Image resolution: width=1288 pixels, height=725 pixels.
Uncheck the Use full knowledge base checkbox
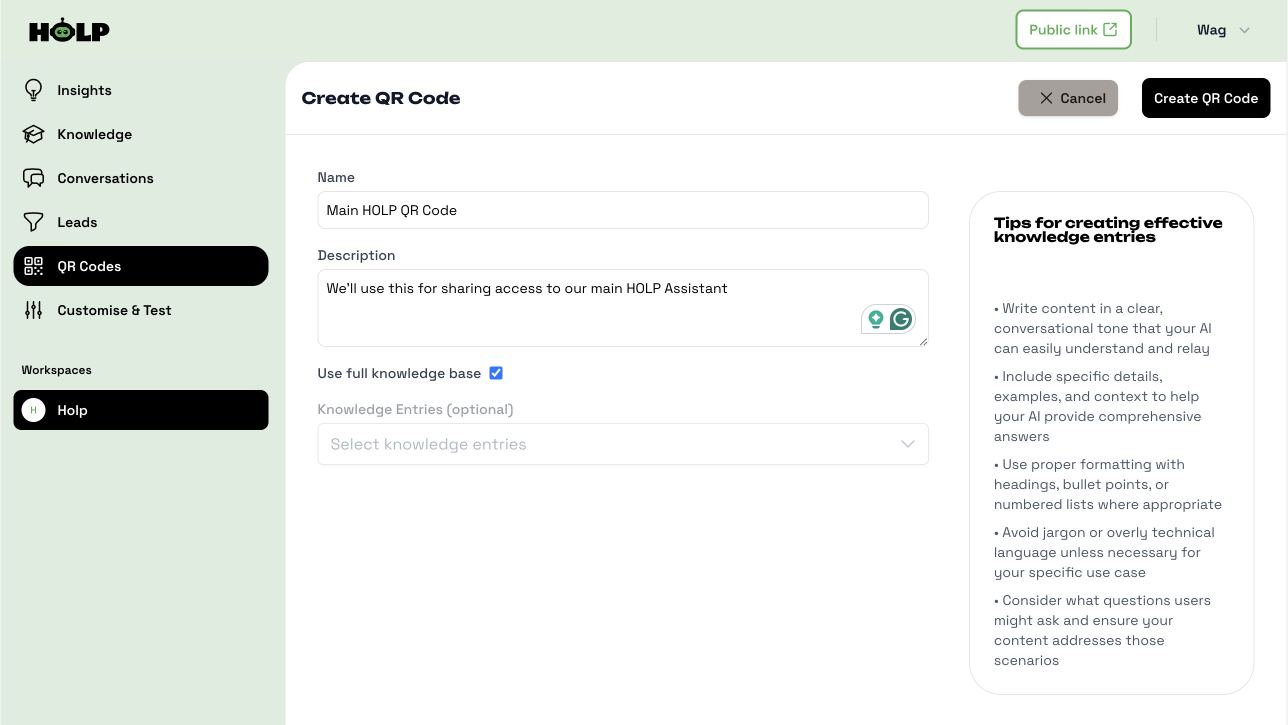pyautogui.click(x=496, y=373)
